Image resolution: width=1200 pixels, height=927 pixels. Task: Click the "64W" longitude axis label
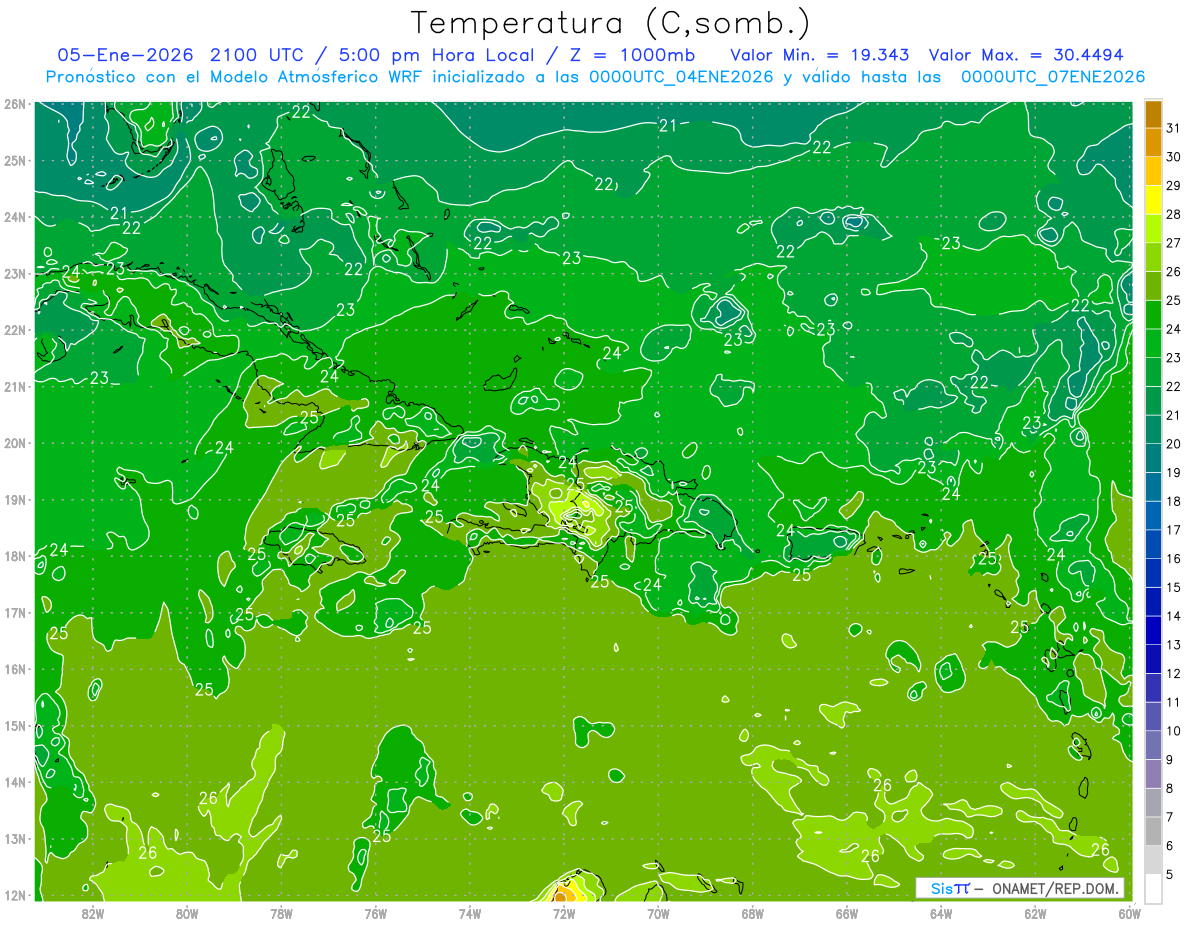point(941,912)
